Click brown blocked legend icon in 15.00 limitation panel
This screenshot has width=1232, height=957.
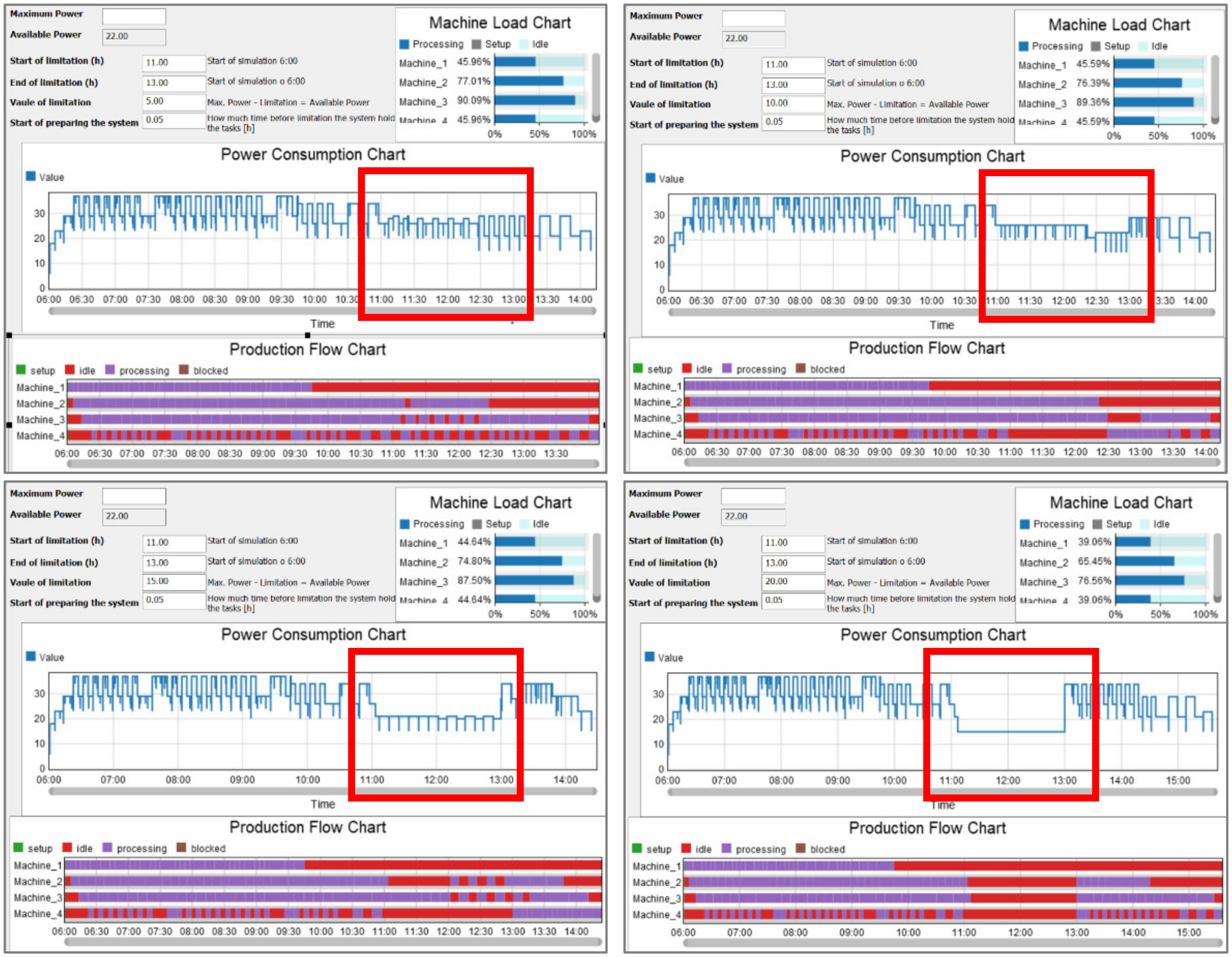[x=181, y=848]
